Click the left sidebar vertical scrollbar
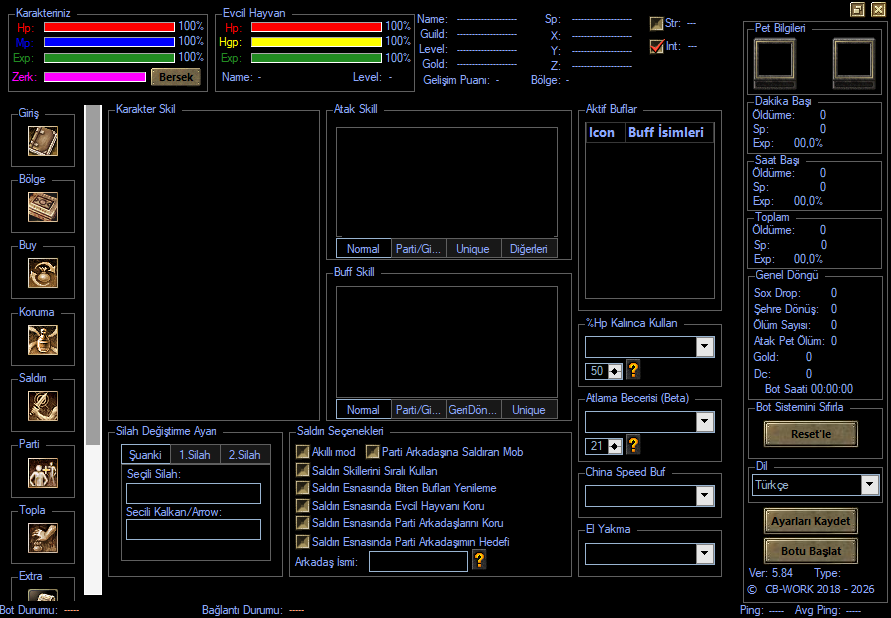This screenshot has height=618, width=891. 93,349
